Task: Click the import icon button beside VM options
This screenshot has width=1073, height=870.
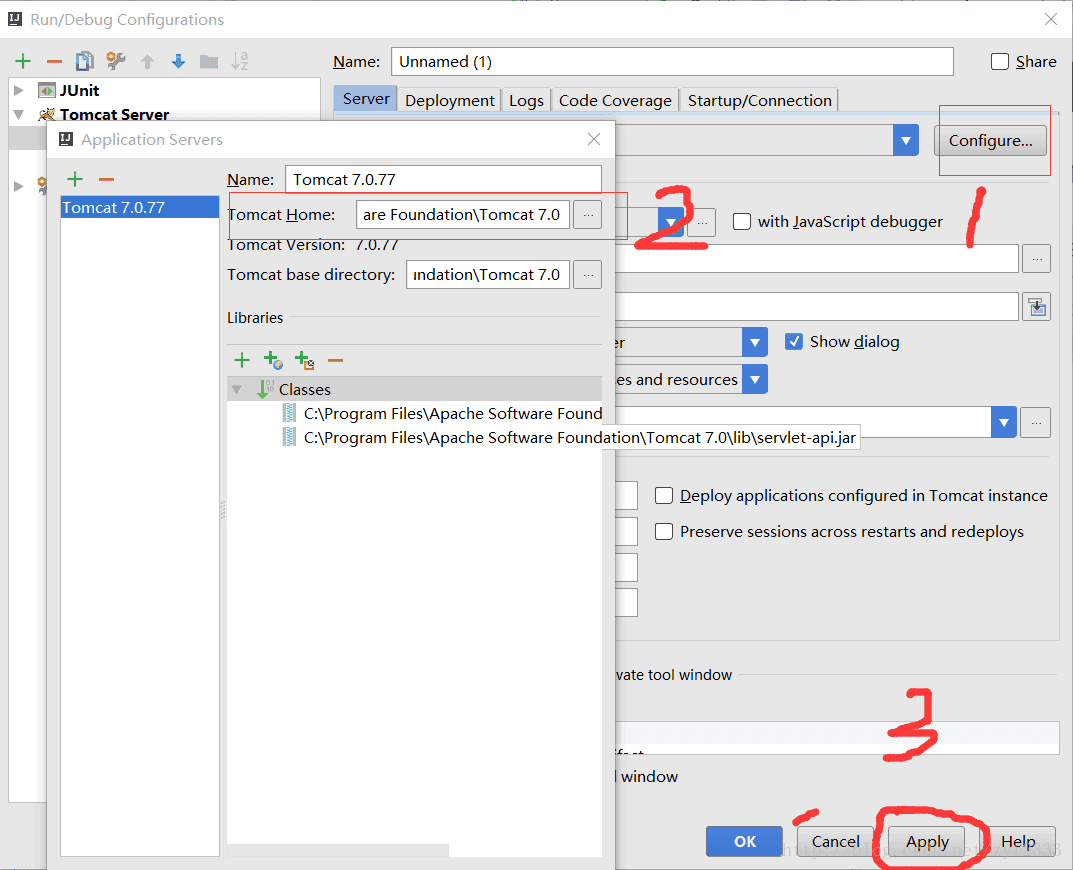Action: pyautogui.click(x=1037, y=307)
